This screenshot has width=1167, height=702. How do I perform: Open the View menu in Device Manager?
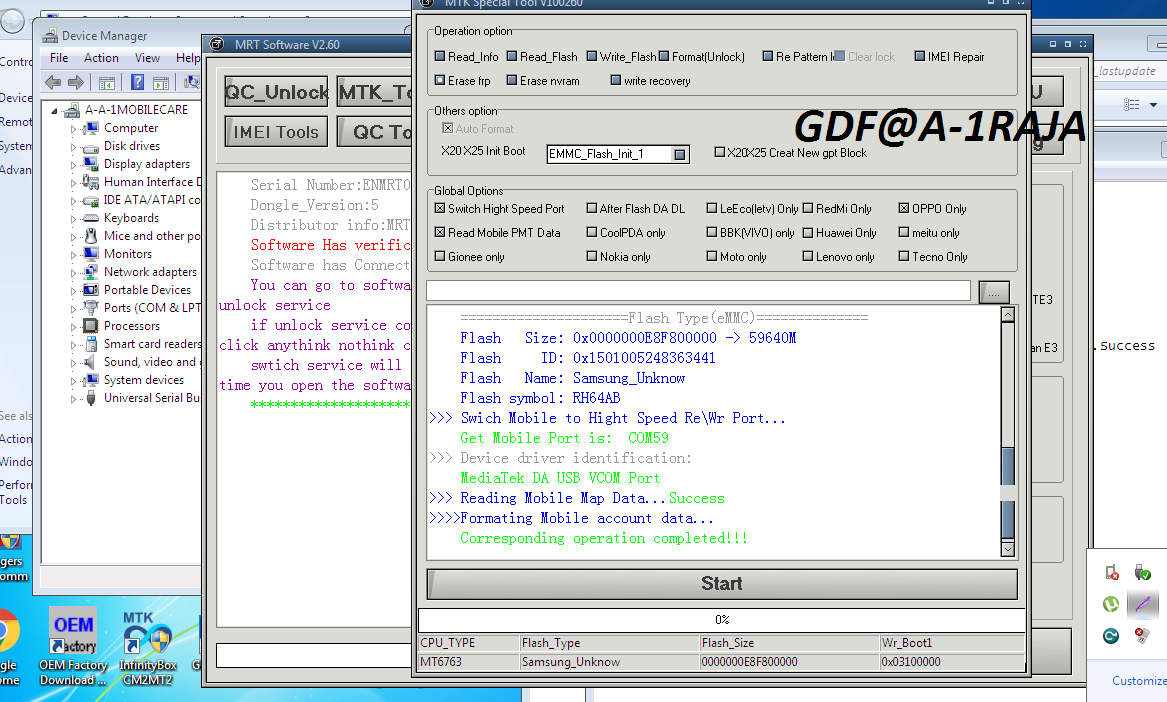147,58
